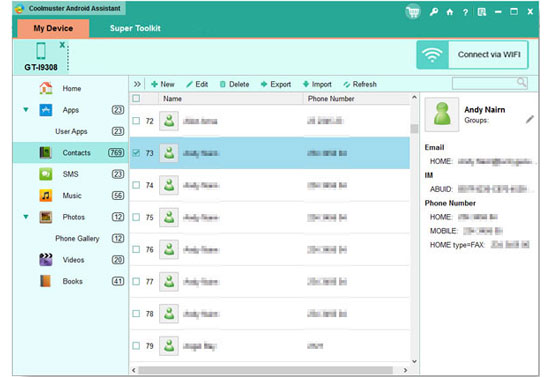Viewport: 550px width, 377px height.
Task: Check the box for contact 77
Action: pyautogui.click(x=136, y=282)
